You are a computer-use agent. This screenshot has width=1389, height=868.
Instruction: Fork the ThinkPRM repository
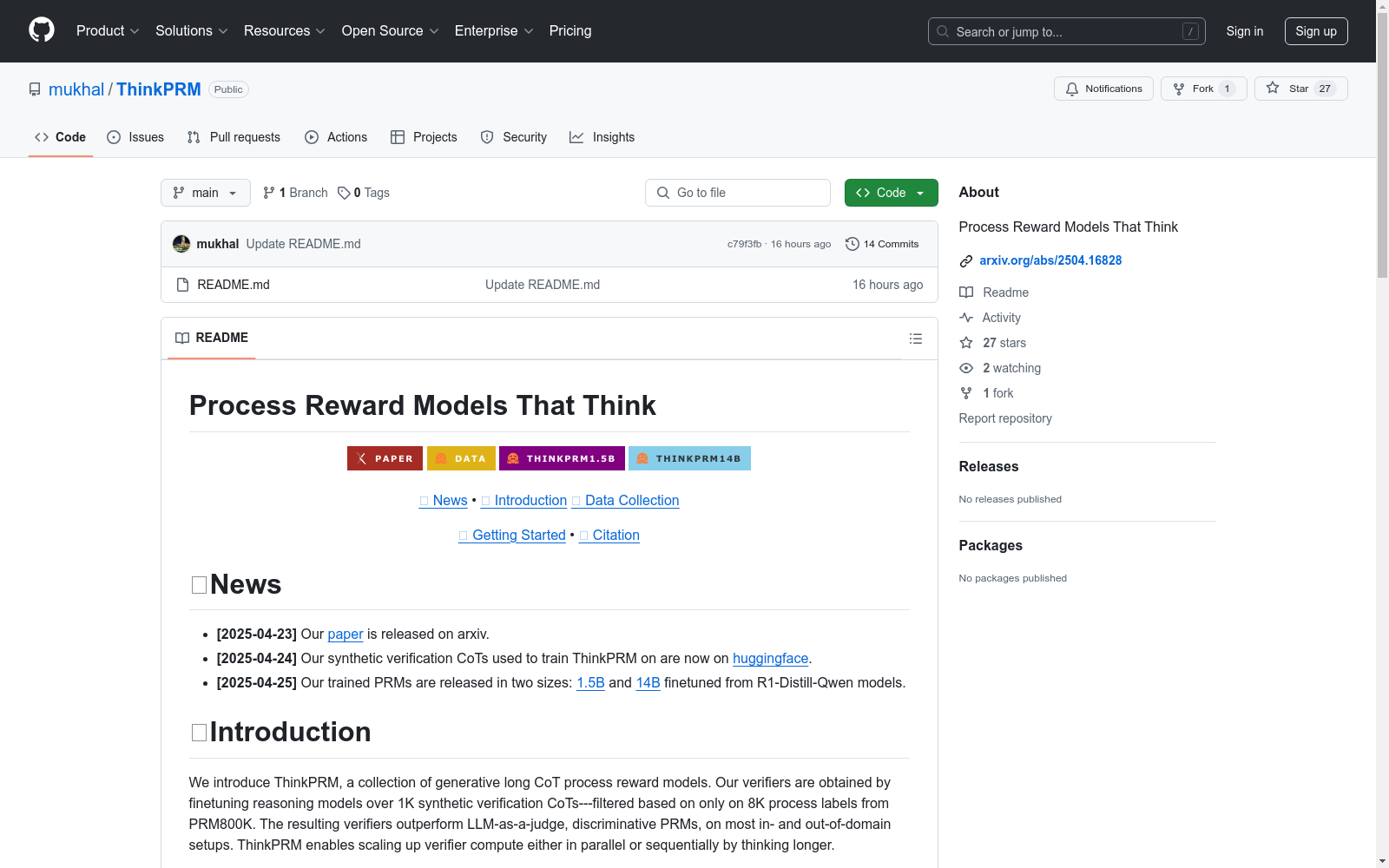click(x=1203, y=89)
